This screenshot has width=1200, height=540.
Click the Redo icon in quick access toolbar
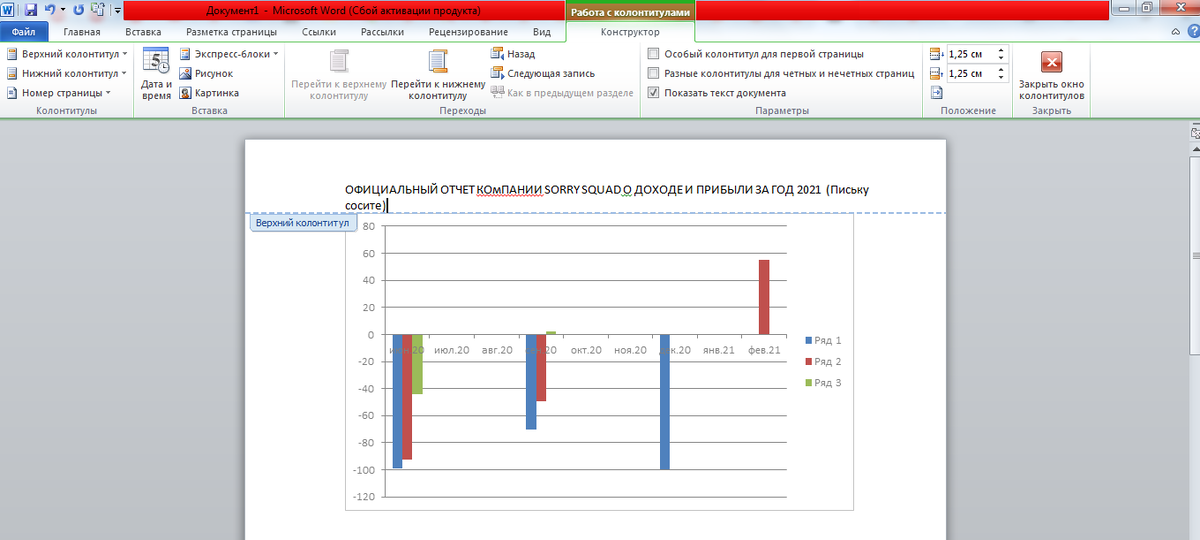(79, 10)
